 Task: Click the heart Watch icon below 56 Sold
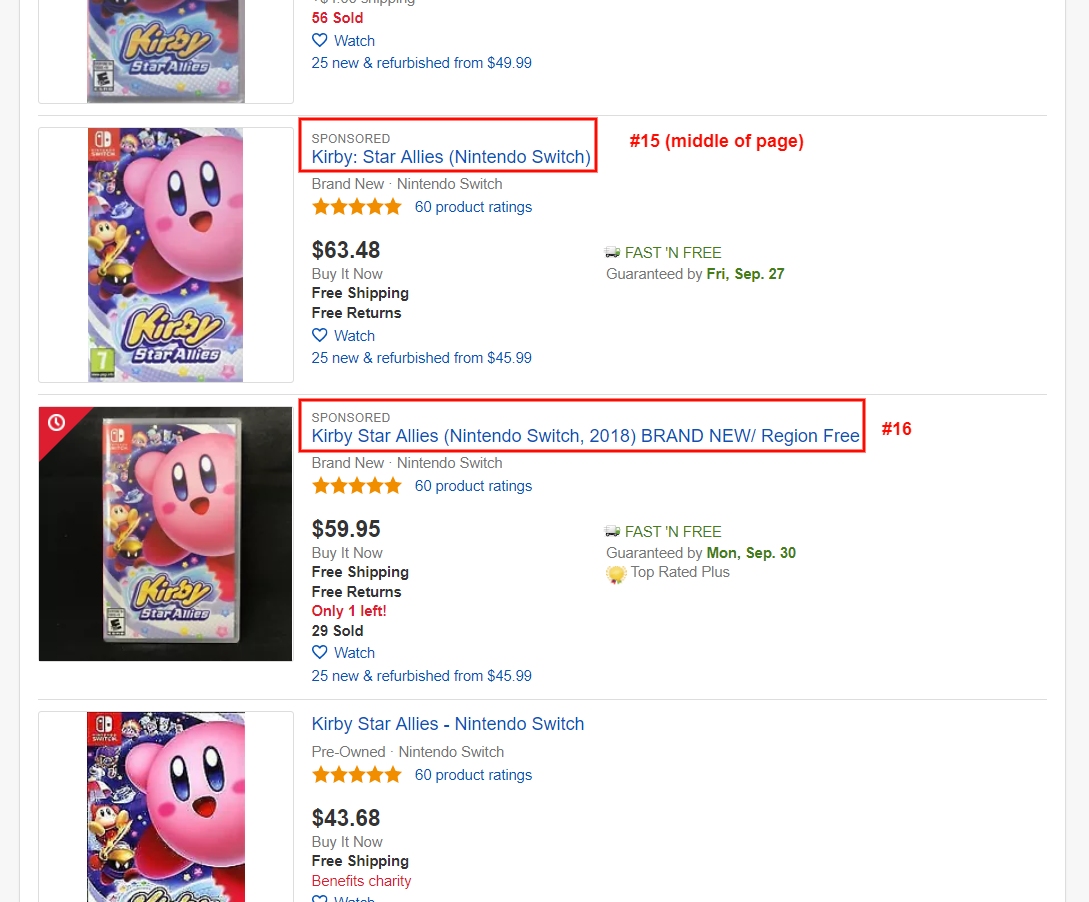coord(320,41)
